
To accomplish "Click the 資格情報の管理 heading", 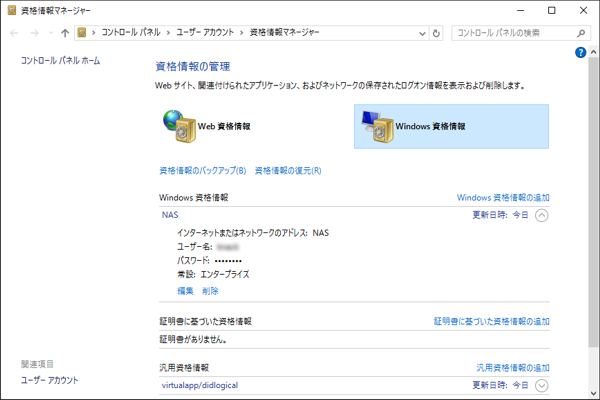I will click(x=193, y=67).
